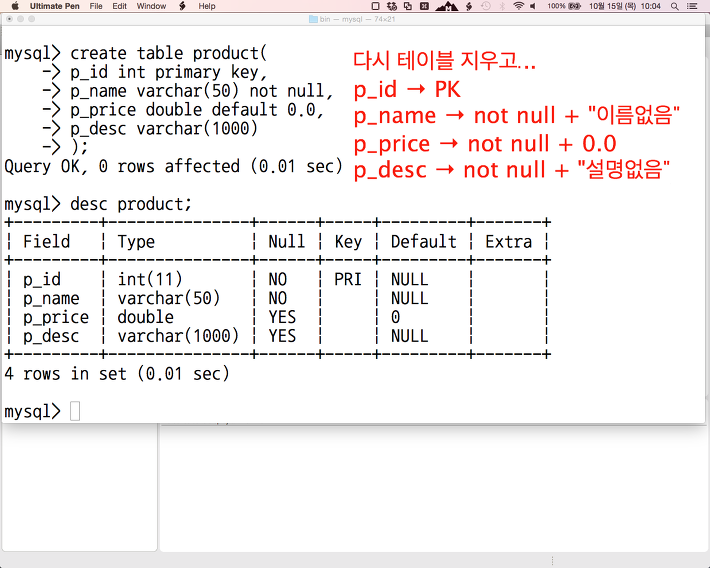Click 'p_price double default 0.0,' line
710x568 pixels.
197,110
